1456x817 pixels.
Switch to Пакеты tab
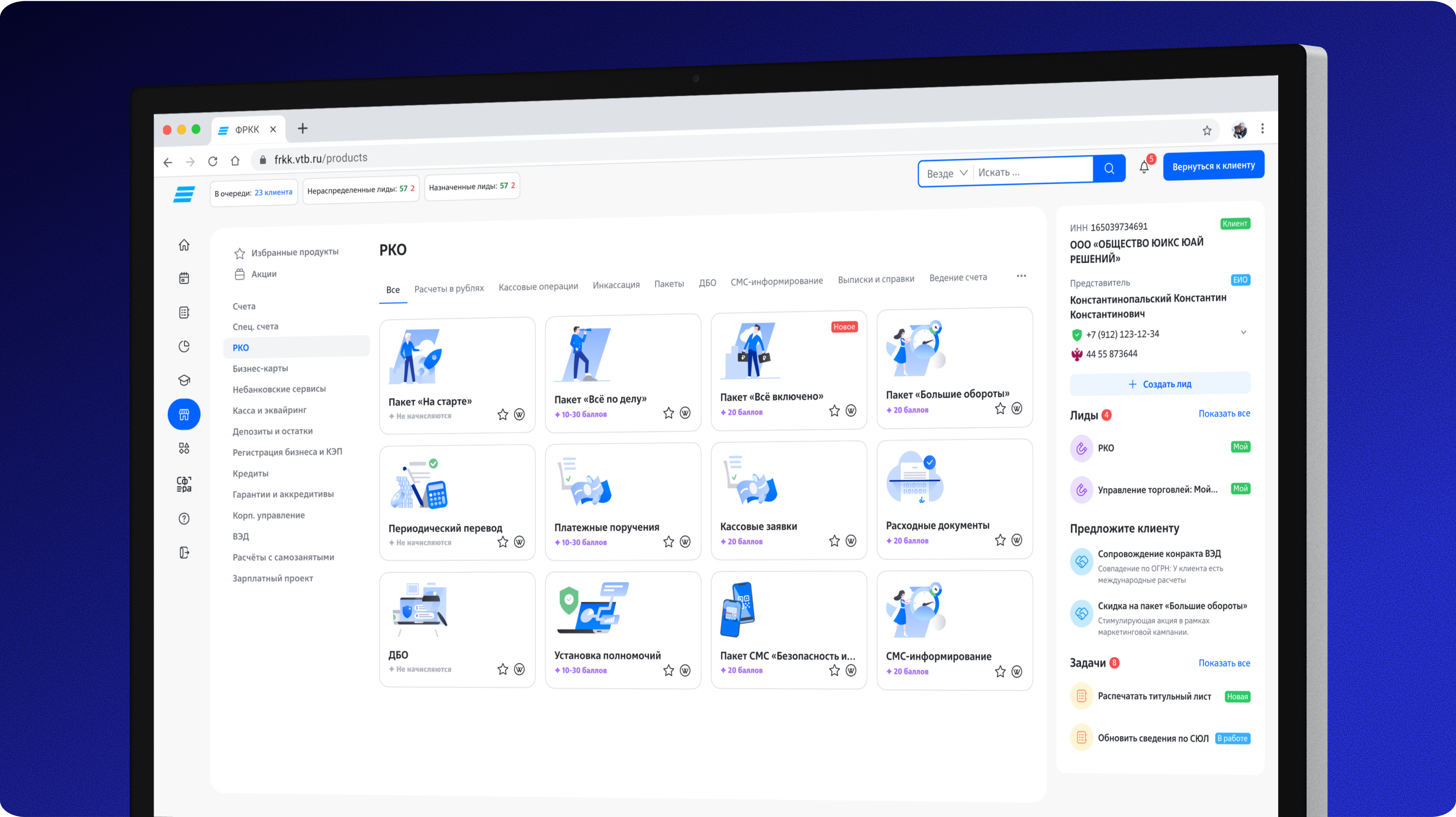click(669, 284)
